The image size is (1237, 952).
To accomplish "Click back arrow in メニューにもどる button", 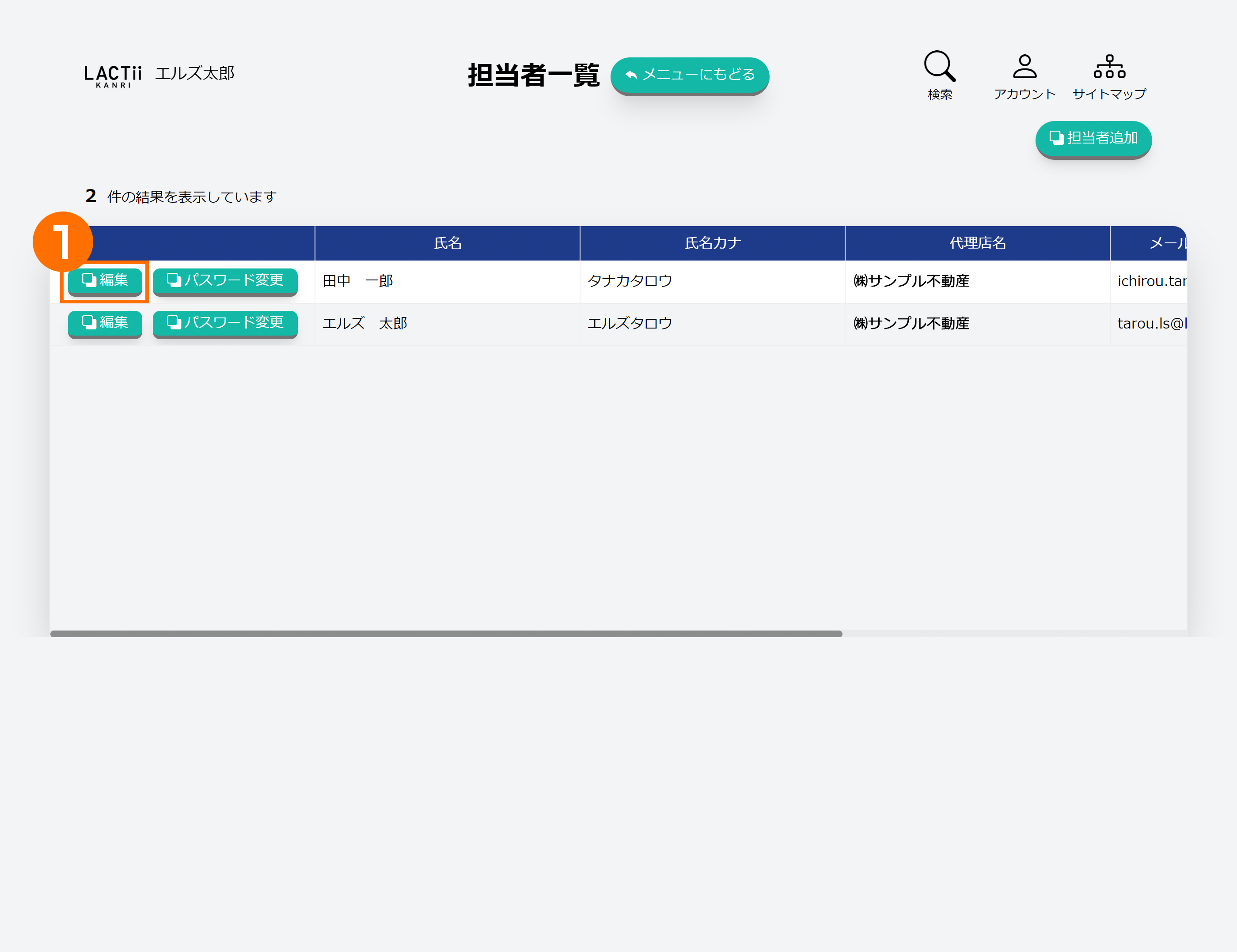I will click(x=631, y=75).
